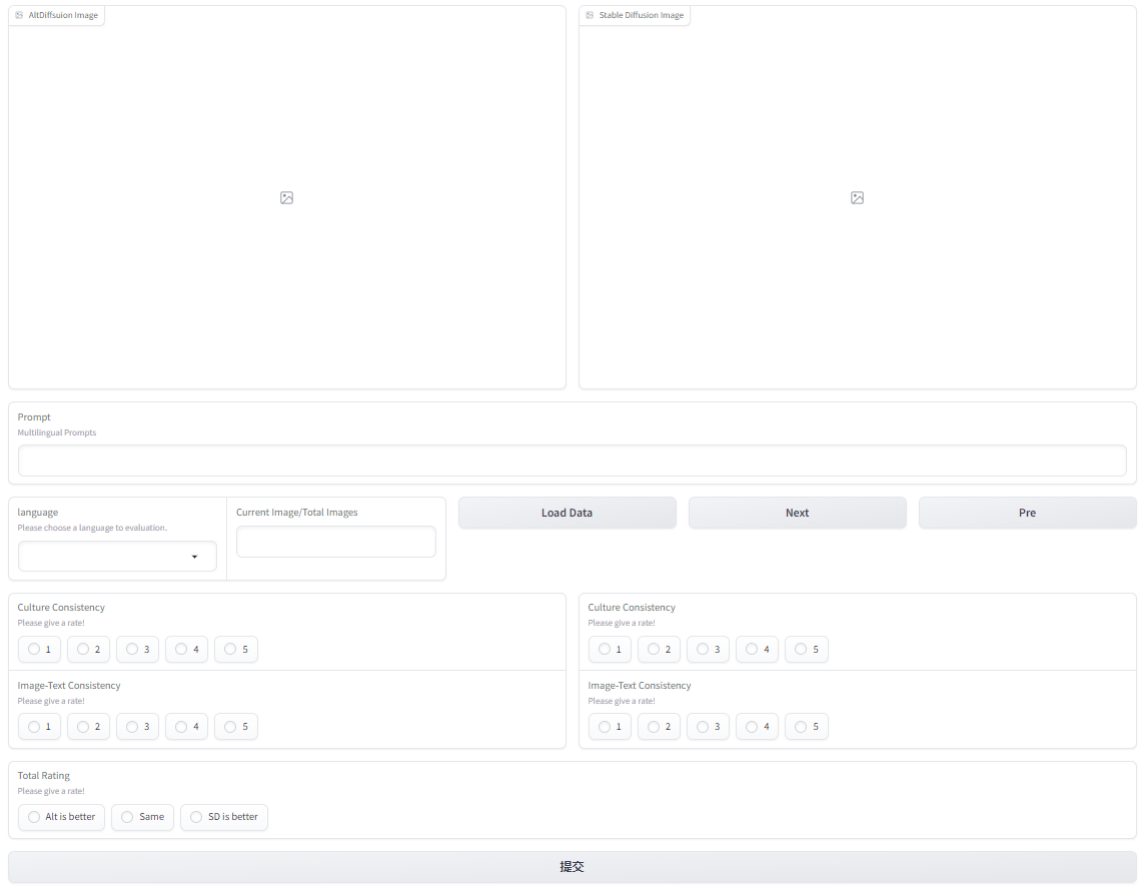1144x890 pixels.
Task: Focus the Multilingual Prompts text field
Action: 572,461
